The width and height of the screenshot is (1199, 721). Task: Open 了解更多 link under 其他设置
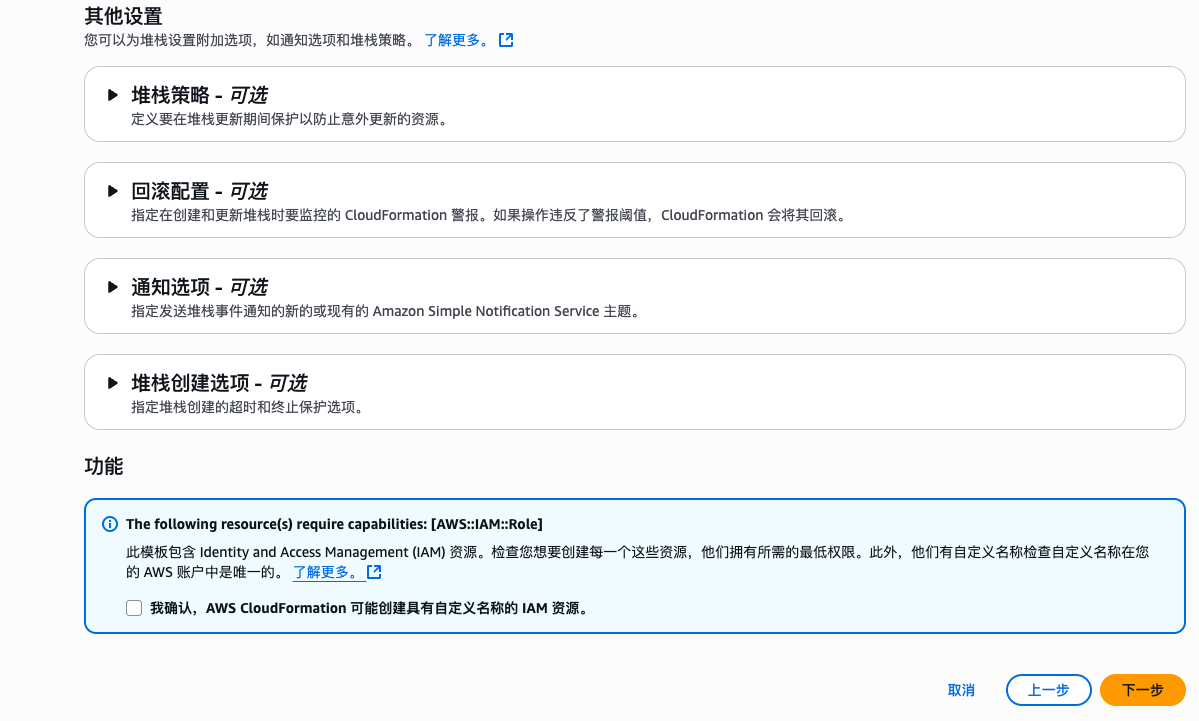[x=457, y=40]
